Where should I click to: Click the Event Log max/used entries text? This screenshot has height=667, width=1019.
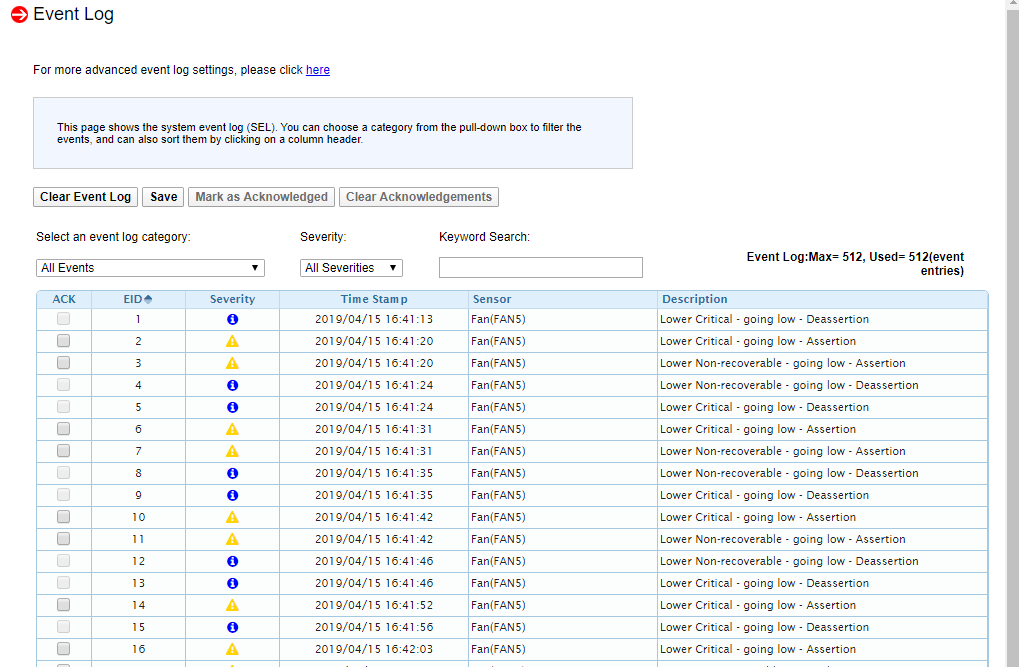[x=855, y=263]
